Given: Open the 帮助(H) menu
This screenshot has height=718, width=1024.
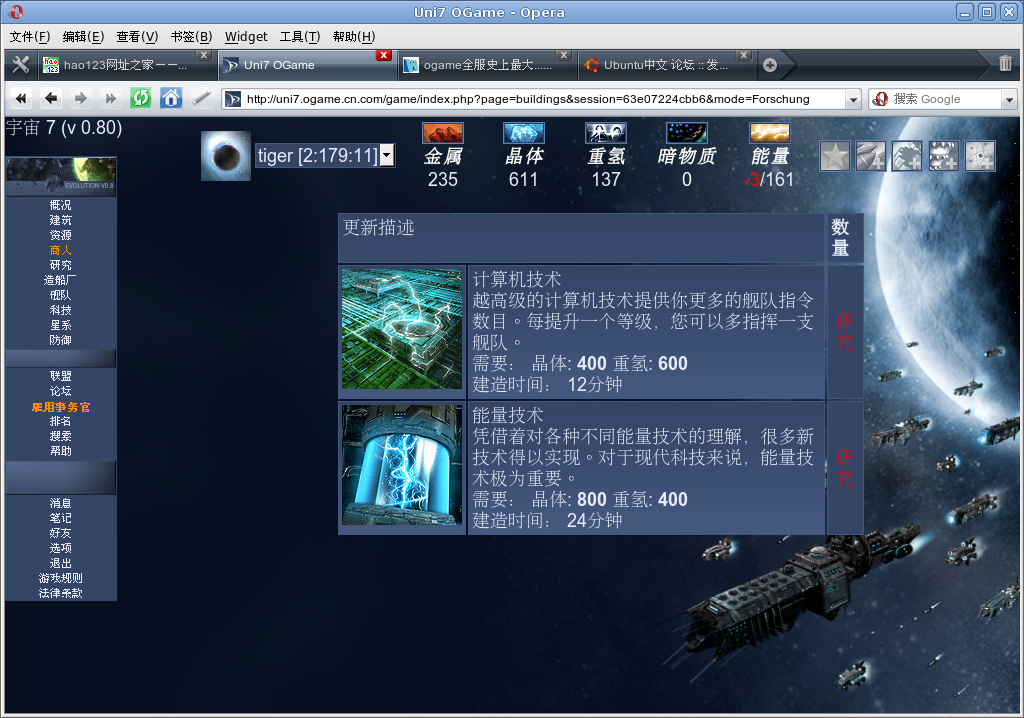Looking at the screenshot, I should 354,37.
